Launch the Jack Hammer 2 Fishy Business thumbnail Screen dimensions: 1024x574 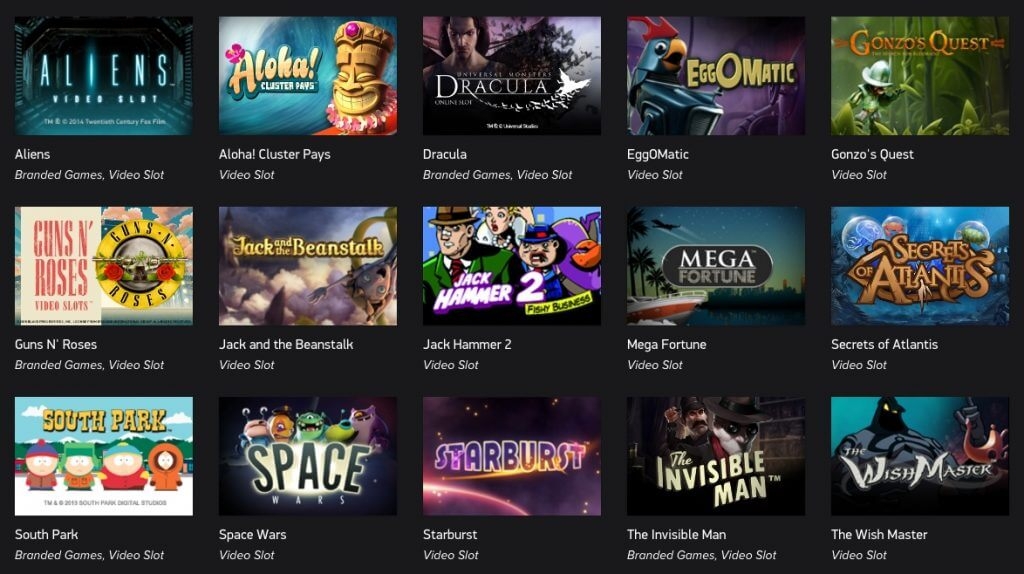tap(512, 266)
